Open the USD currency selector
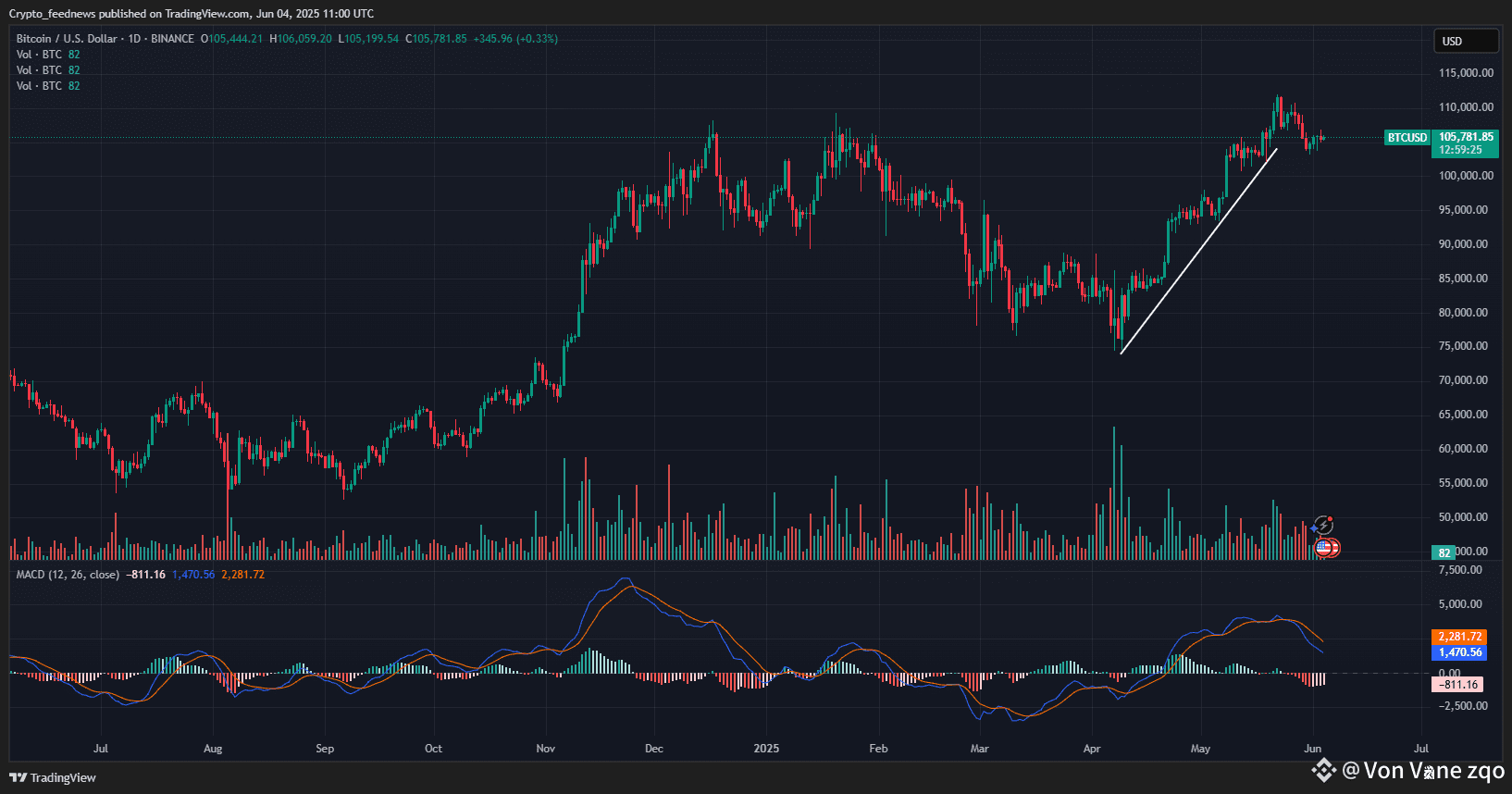 click(1465, 41)
